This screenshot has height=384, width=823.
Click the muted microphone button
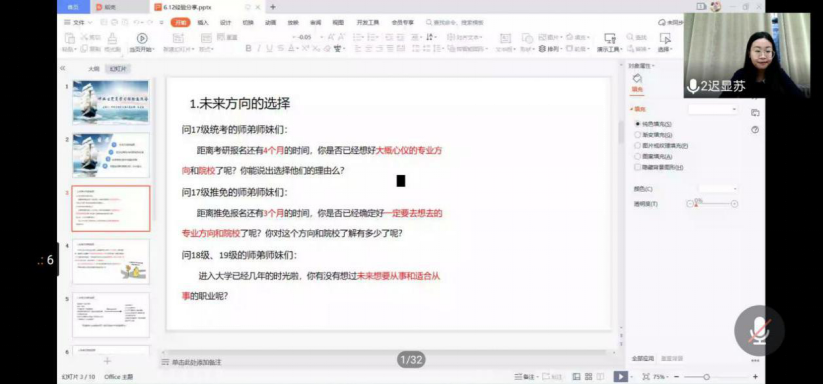click(759, 330)
